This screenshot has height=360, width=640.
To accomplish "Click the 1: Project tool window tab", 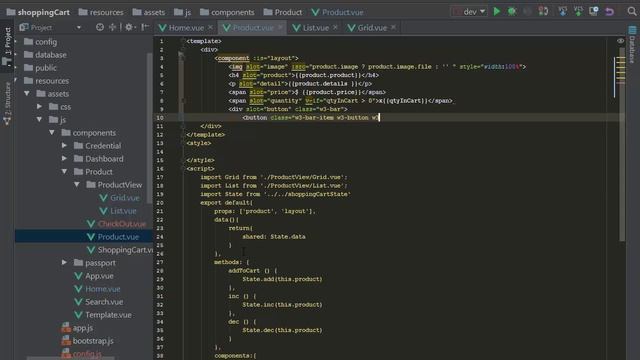I will tap(7, 47).
